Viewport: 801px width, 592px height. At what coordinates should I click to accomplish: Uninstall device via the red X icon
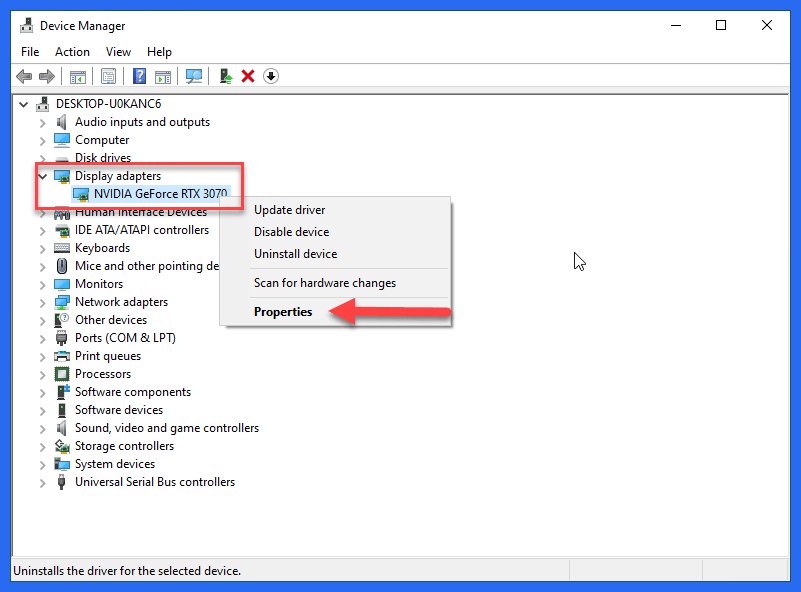(250, 76)
